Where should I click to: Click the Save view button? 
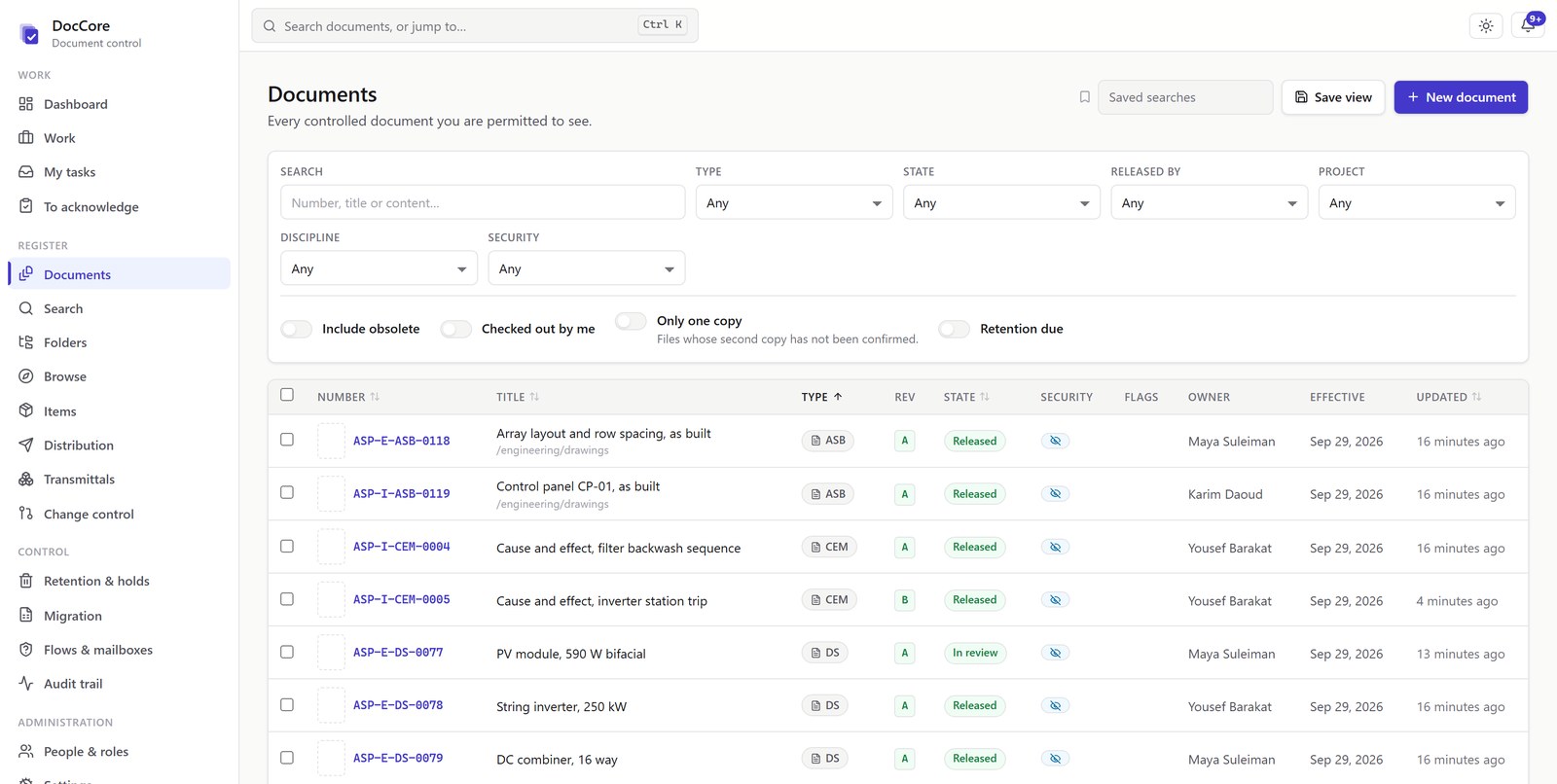(1333, 97)
